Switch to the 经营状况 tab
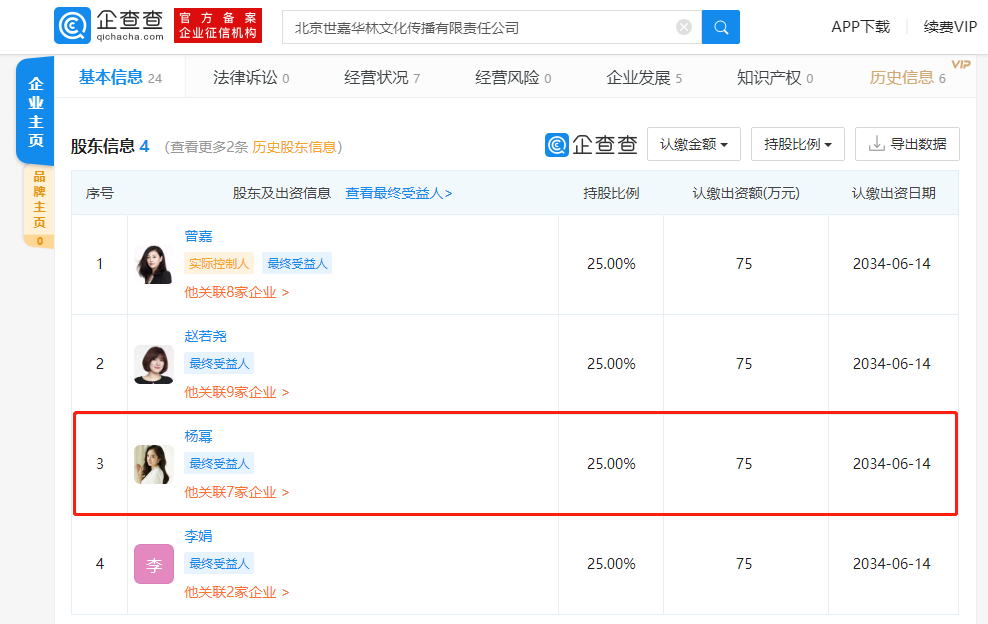Image resolution: width=988 pixels, height=624 pixels. pos(382,78)
